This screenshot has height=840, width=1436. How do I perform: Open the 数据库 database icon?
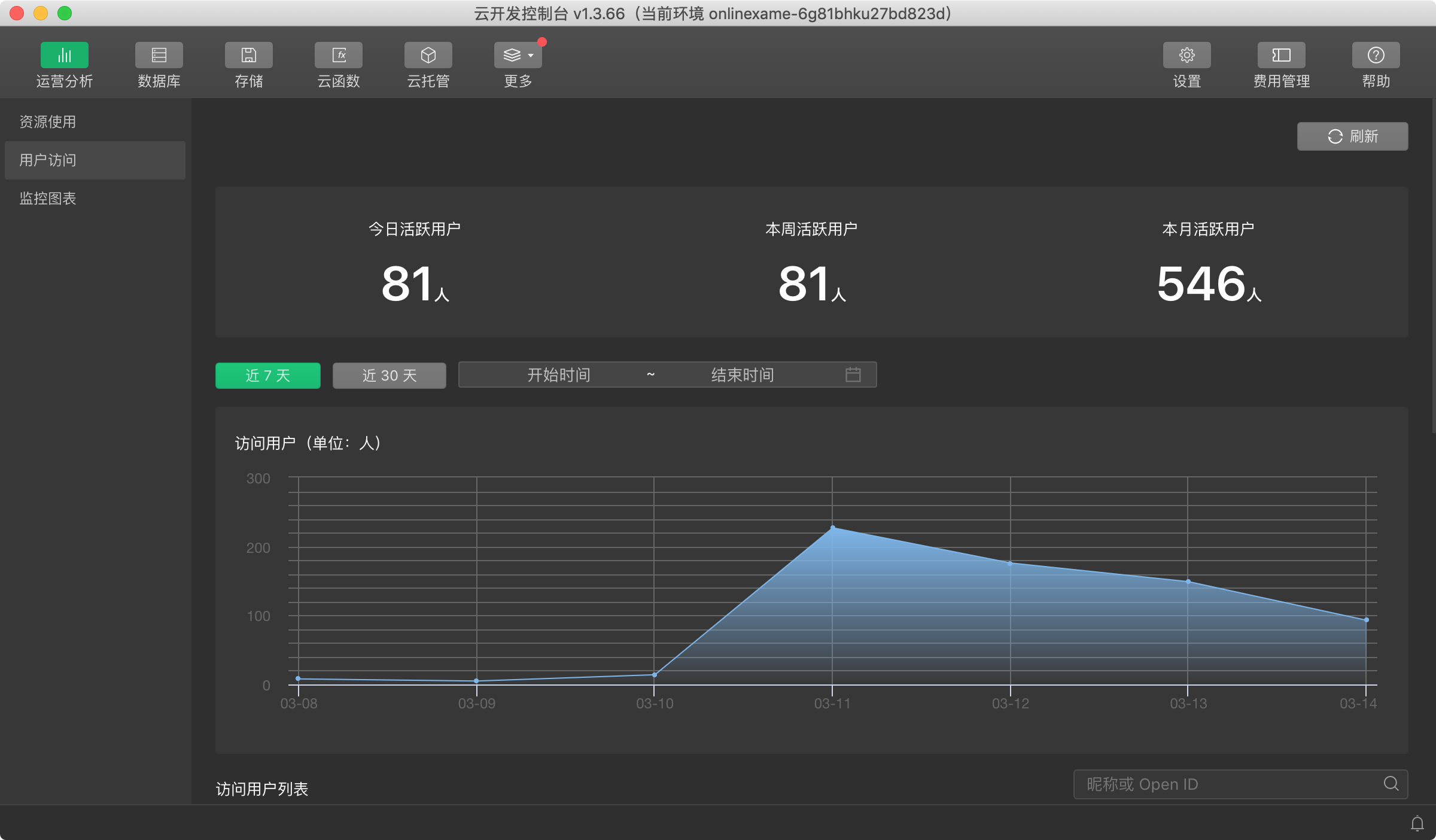(x=159, y=55)
